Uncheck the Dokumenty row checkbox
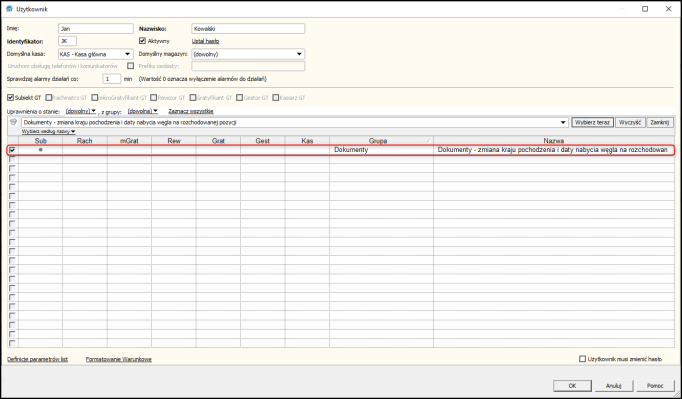This screenshot has width=682, height=399. [12, 150]
